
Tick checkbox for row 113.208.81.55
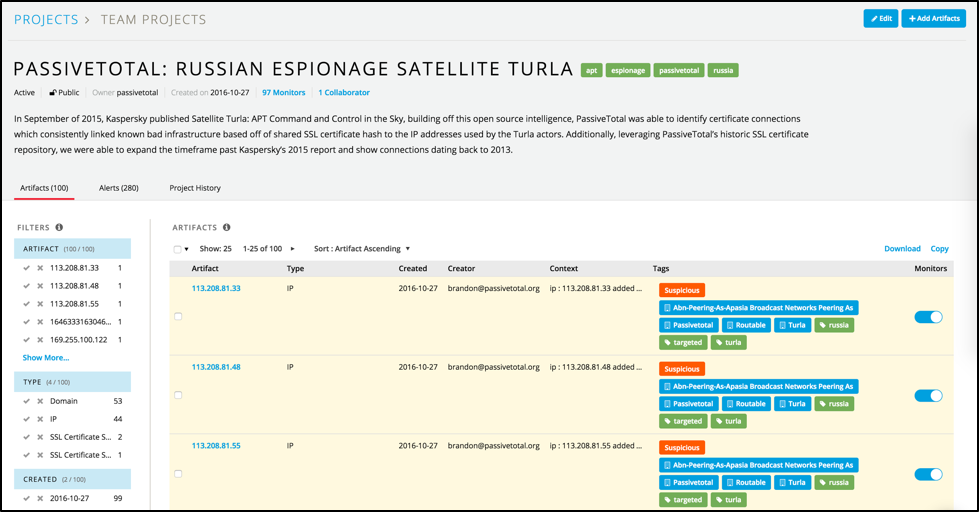click(x=178, y=474)
